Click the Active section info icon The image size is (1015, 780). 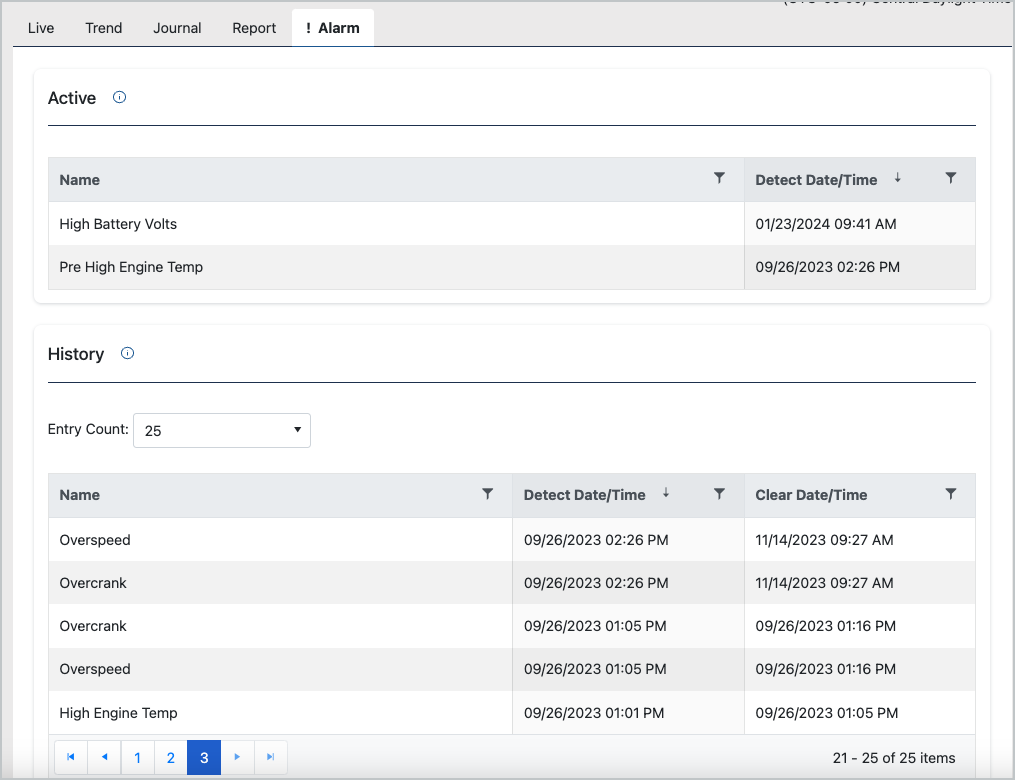click(120, 98)
